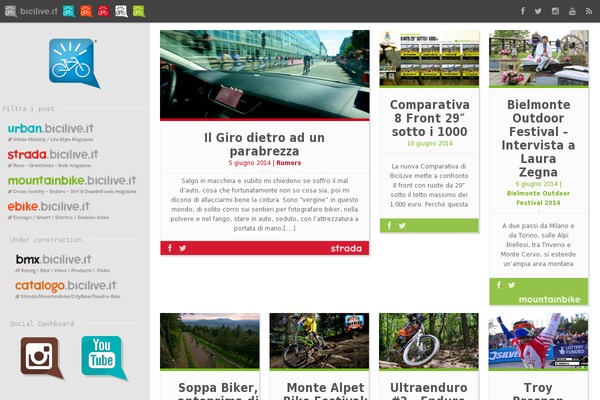Click the bicilive.it text in top bar

click(39, 11)
